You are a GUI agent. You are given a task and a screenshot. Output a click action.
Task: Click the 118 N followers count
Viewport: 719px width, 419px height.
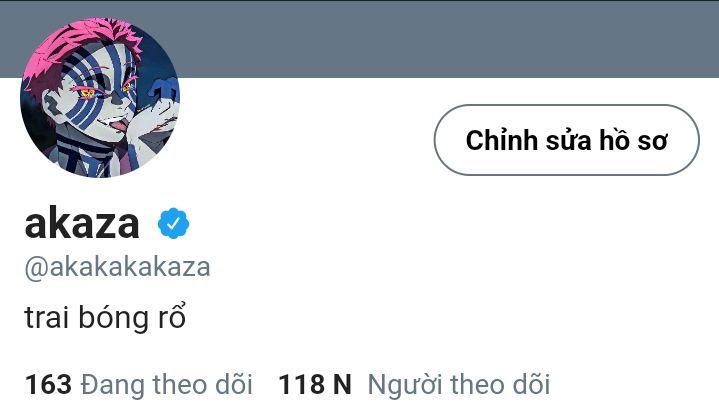pyautogui.click(x=315, y=384)
